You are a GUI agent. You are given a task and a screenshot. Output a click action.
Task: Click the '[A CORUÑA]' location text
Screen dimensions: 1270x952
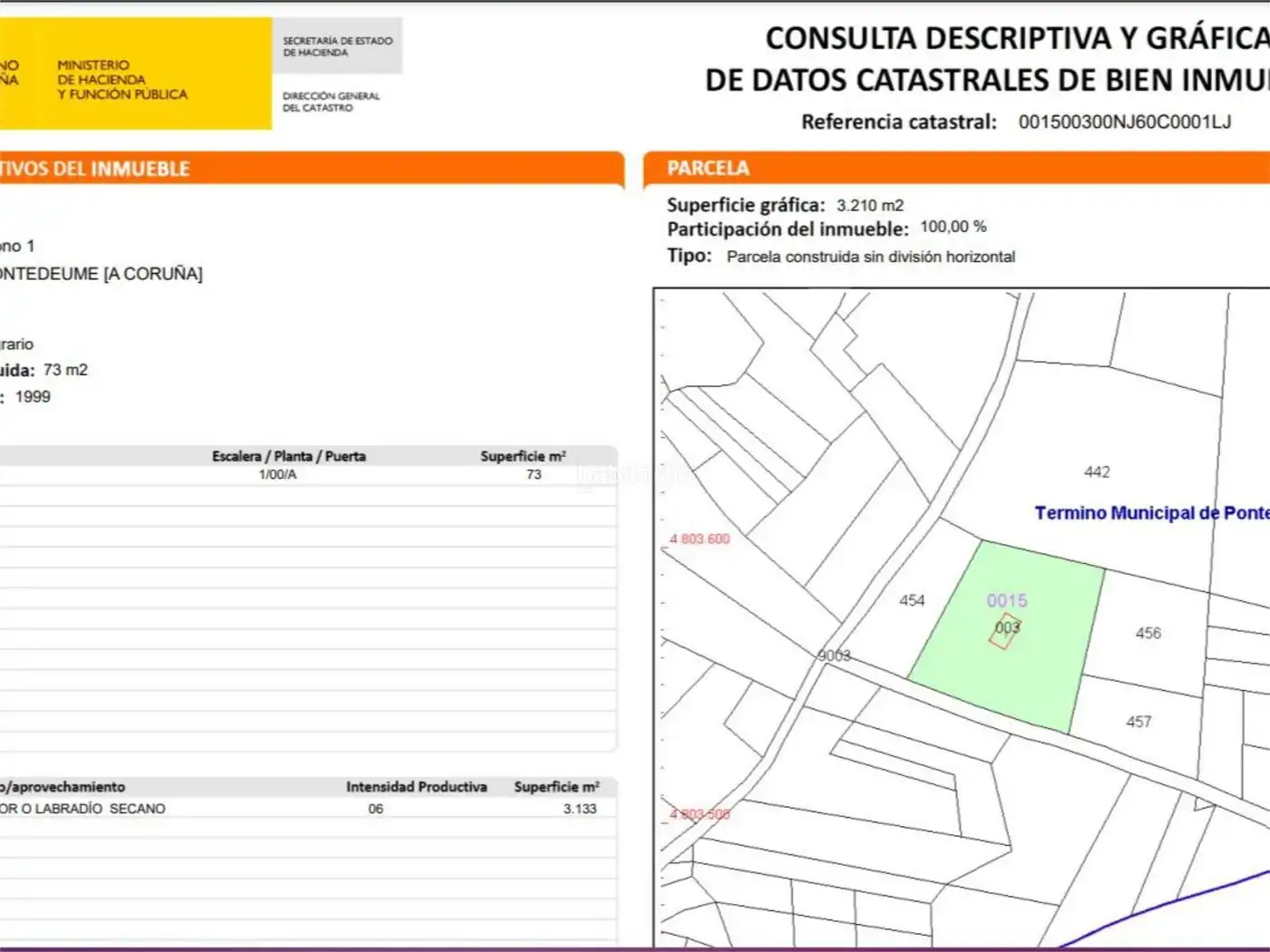(152, 274)
